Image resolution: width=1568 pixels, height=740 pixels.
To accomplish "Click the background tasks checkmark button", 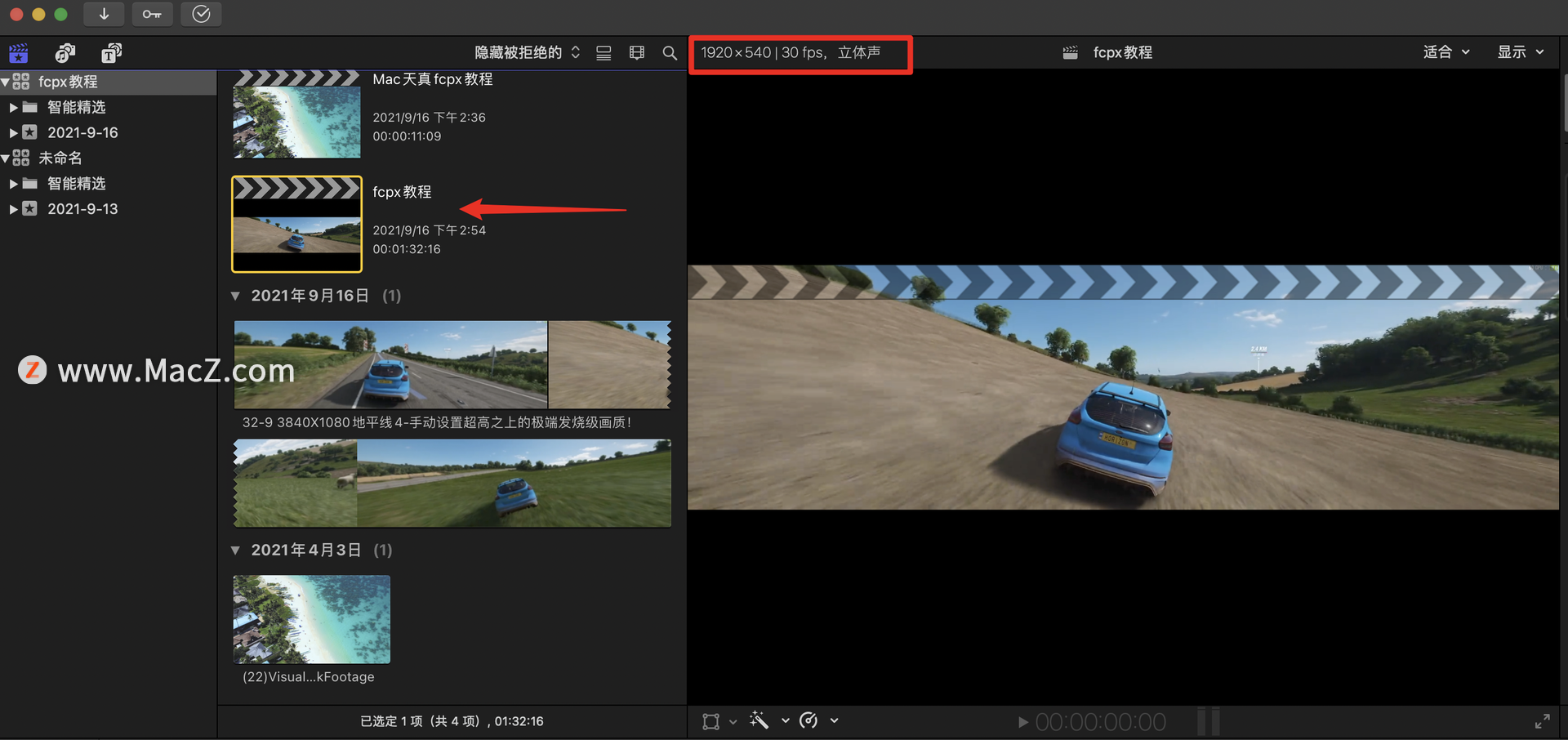I will pos(202,14).
